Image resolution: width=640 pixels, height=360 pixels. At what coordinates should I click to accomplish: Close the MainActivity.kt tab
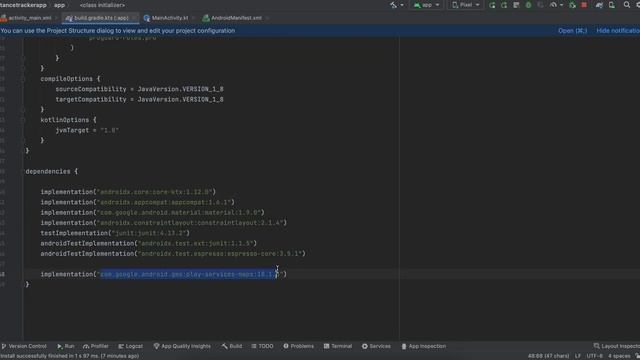click(193, 18)
